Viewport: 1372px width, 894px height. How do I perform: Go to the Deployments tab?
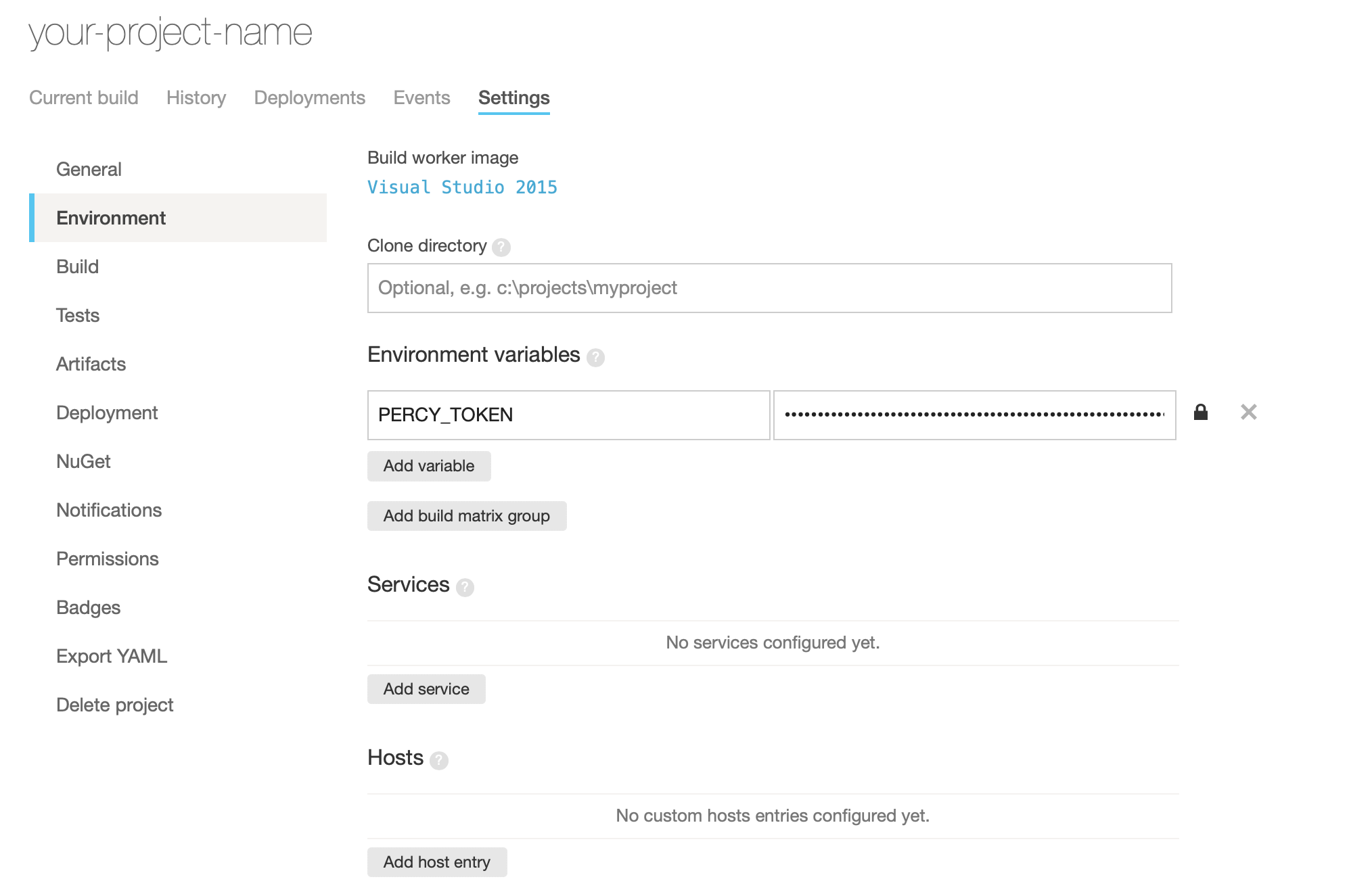[x=309, y=98]
